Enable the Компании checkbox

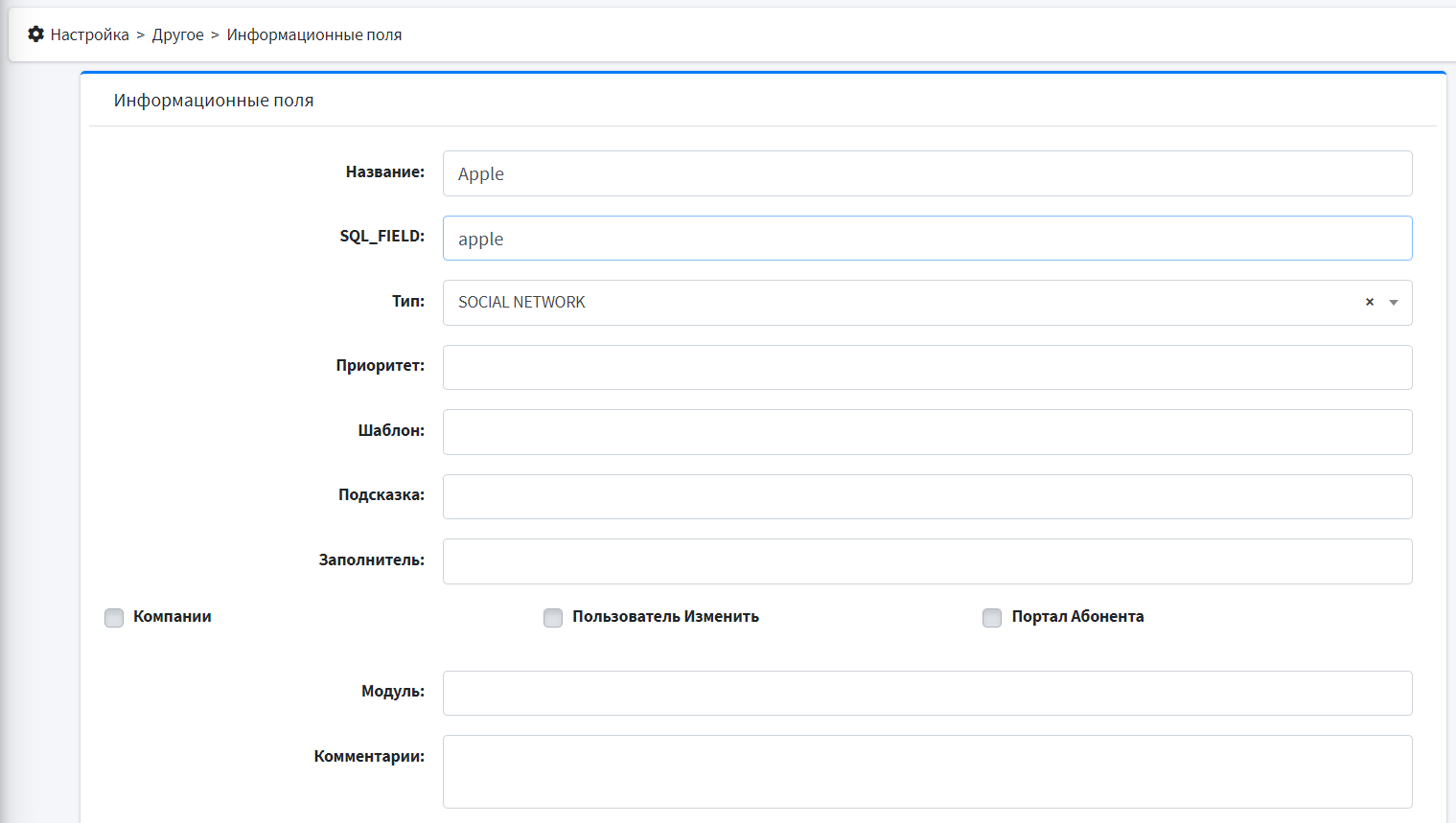[114, 618]
